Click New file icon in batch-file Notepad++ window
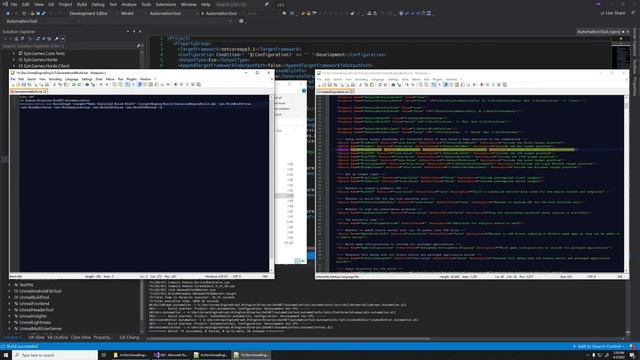Screen dimensions: 640x360 (13, 84)
